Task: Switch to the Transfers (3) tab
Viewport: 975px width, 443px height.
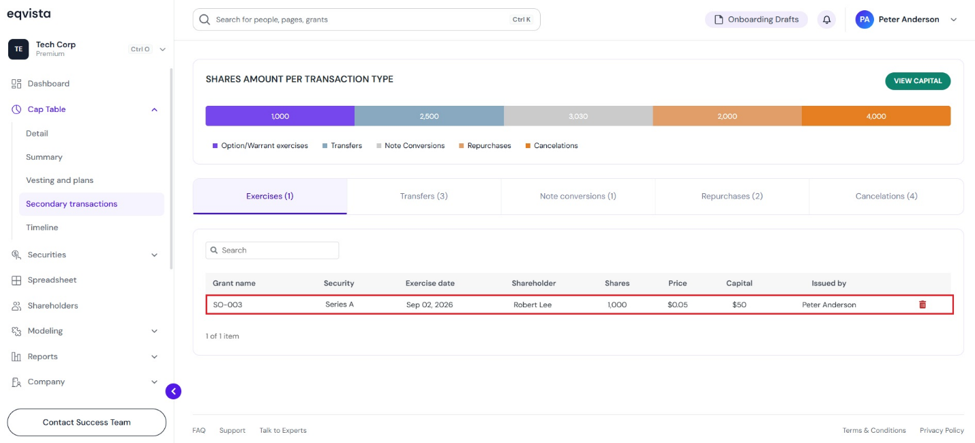Action: (x=424, y=196)
